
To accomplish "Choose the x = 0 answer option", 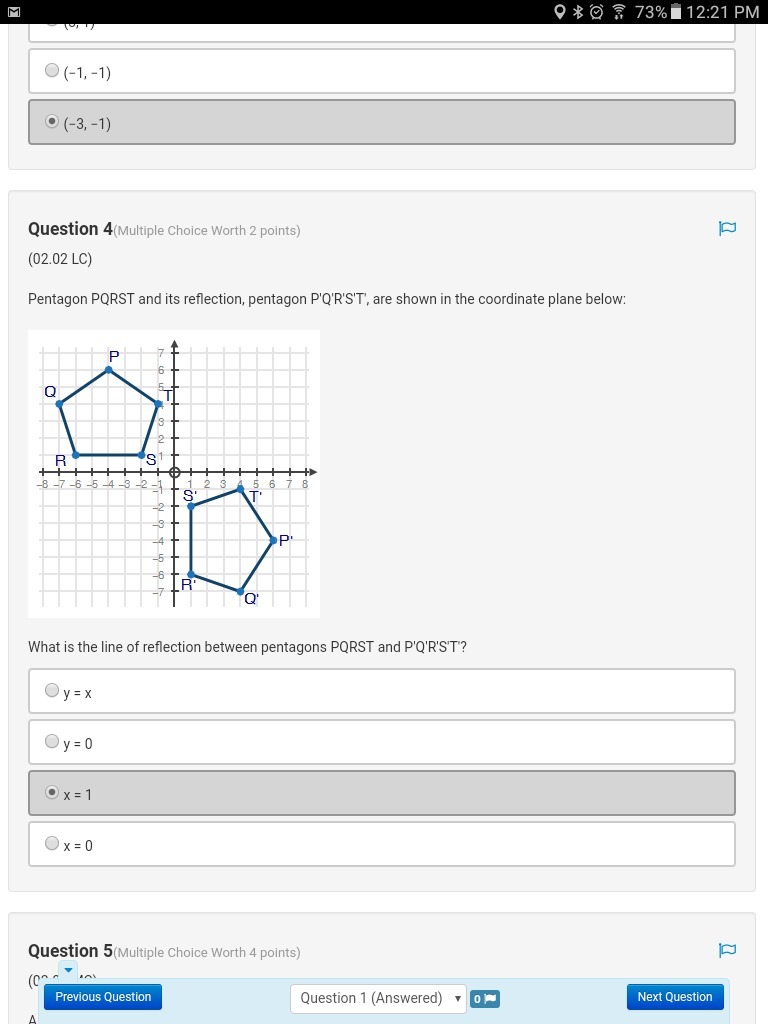I will point(52,843).
